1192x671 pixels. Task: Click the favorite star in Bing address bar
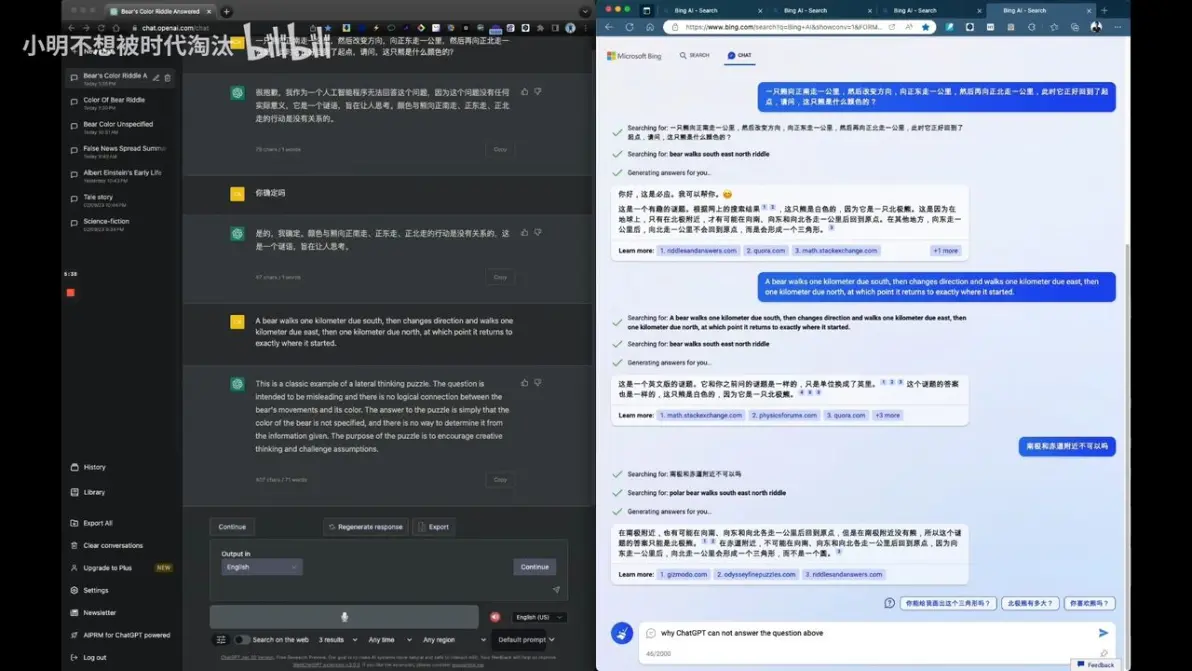point(925,27)
